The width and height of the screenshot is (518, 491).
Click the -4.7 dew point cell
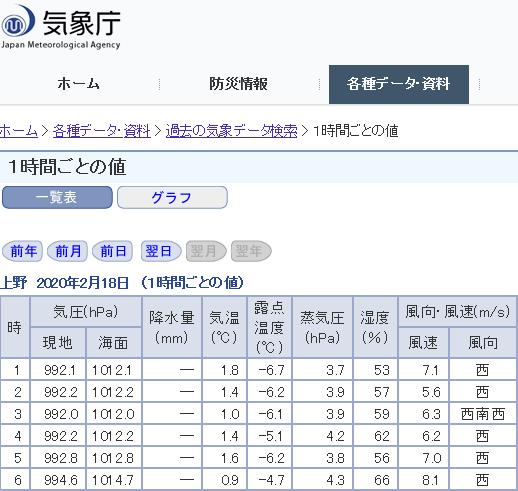coord(270,480)
